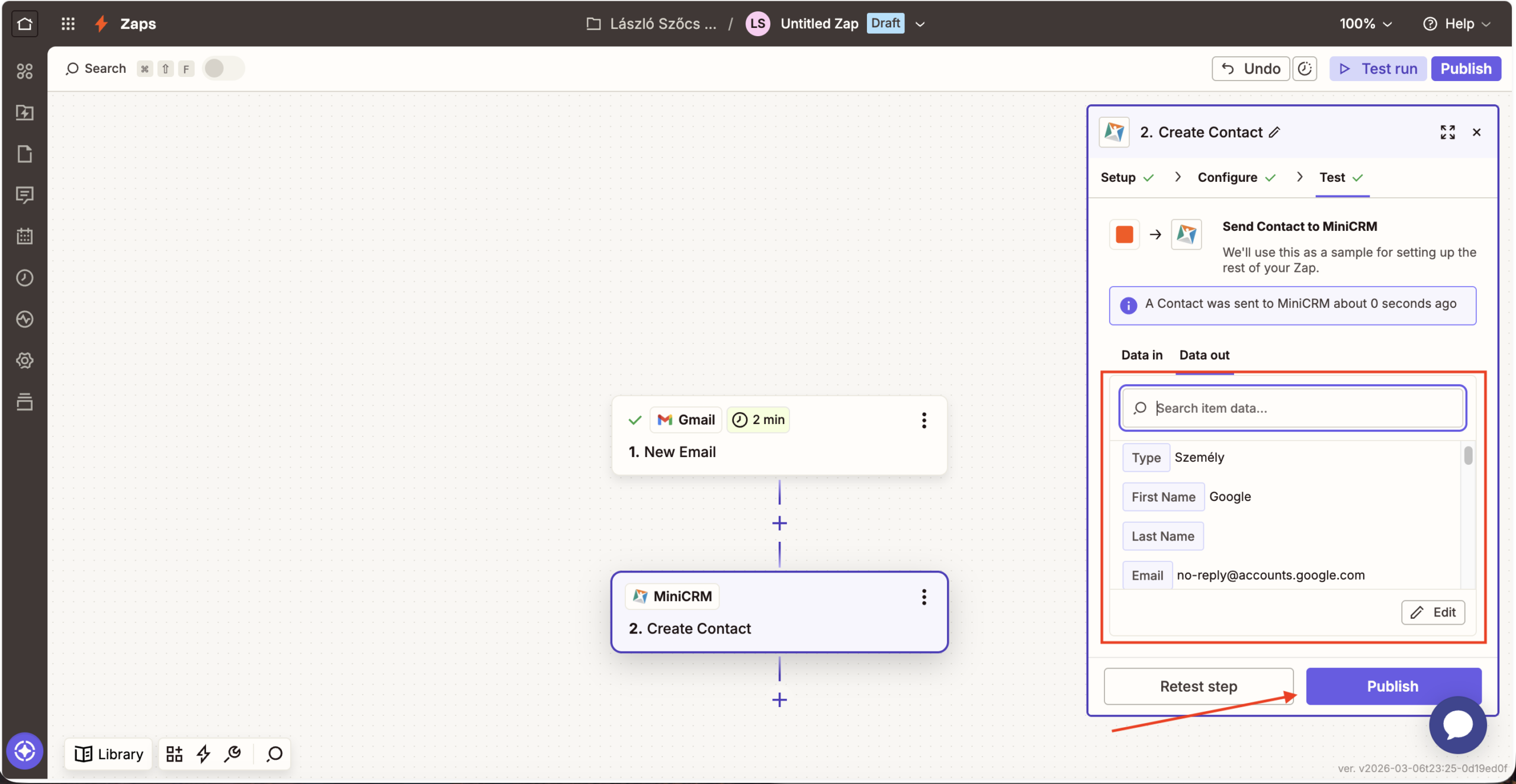This screenshot has height=784, width=1516.
Task: Expand the Help menu dropdown
Action: 1457,24
